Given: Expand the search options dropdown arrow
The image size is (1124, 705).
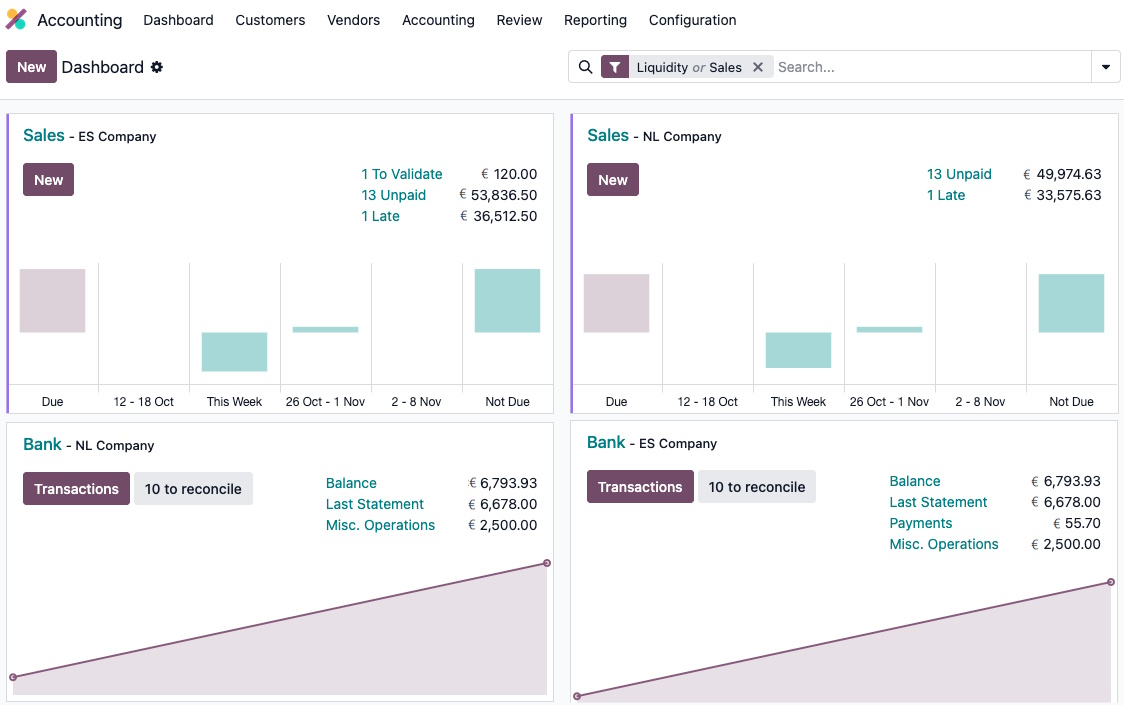Looking at the screenshot, I should tap(1105, 67).
